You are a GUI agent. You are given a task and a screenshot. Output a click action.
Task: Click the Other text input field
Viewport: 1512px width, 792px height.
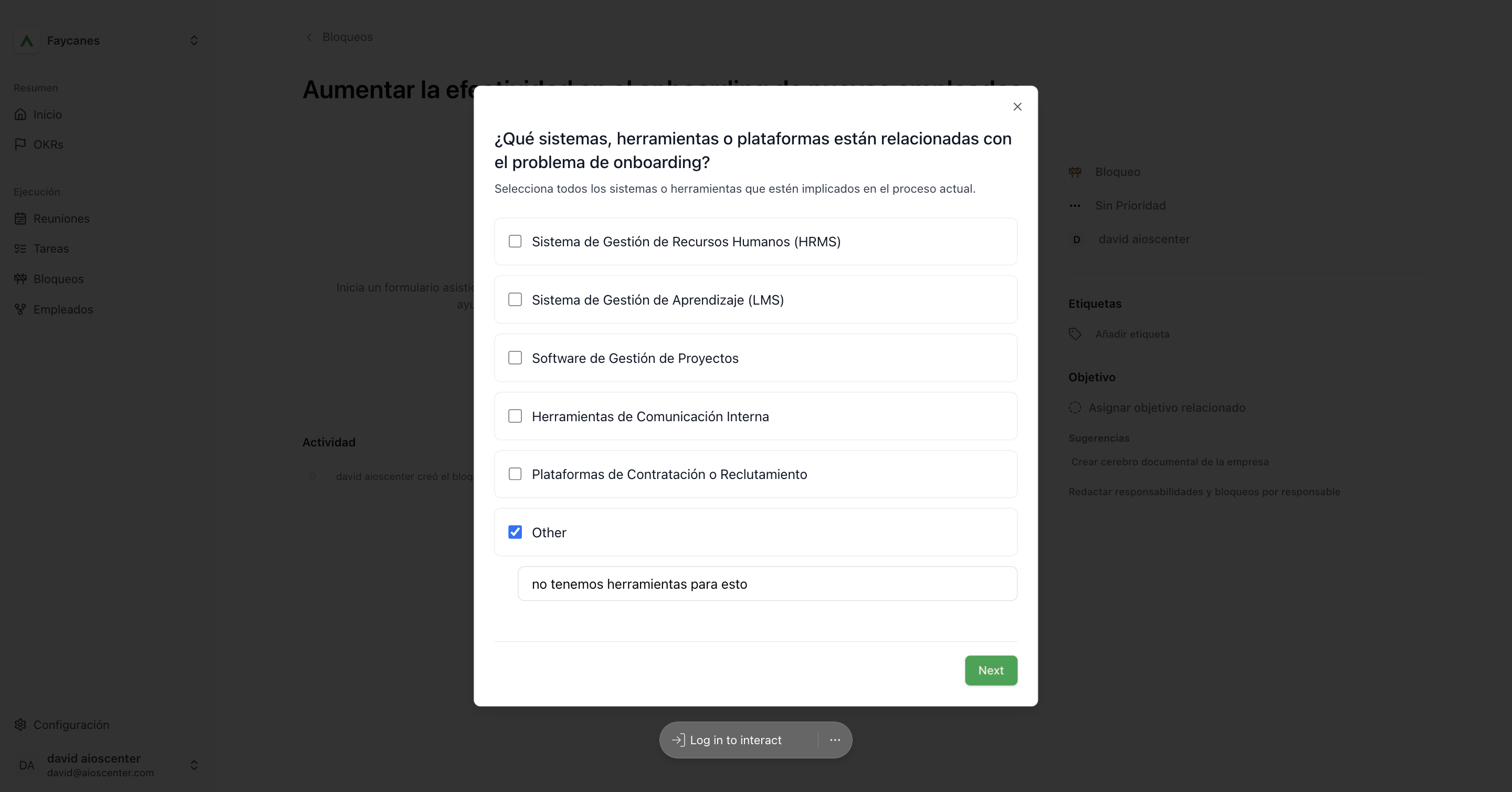[x=767, y=583]
